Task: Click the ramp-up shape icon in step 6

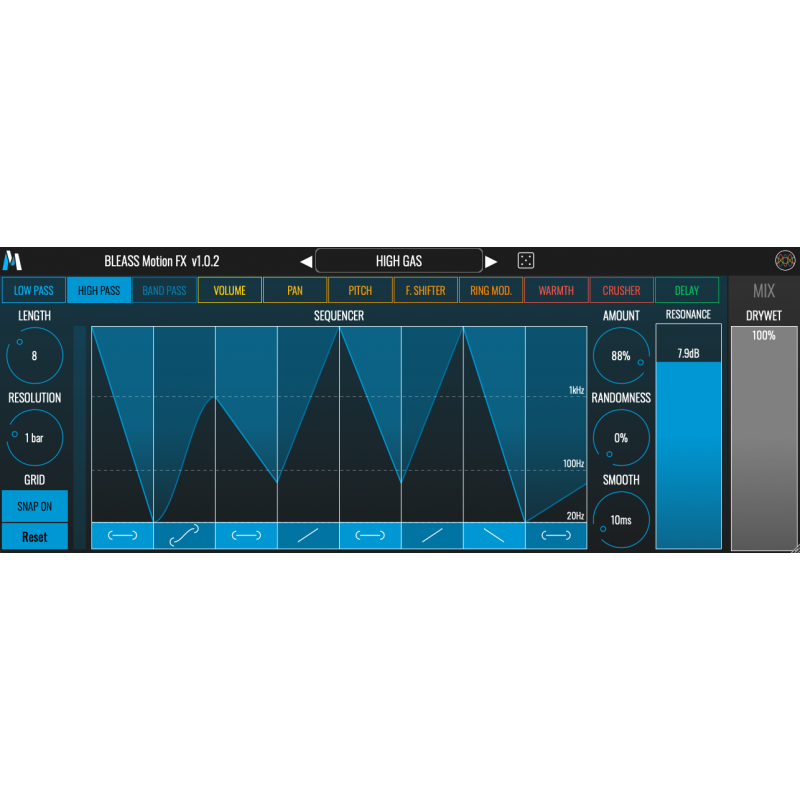Action: click(x=432, y=536)
